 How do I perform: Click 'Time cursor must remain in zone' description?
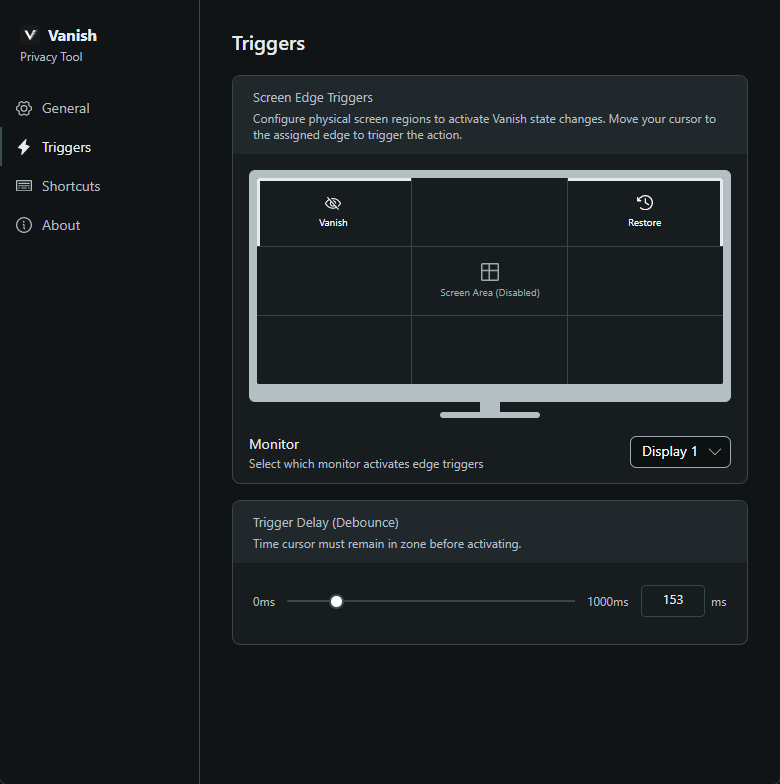(x=387, y=544)
